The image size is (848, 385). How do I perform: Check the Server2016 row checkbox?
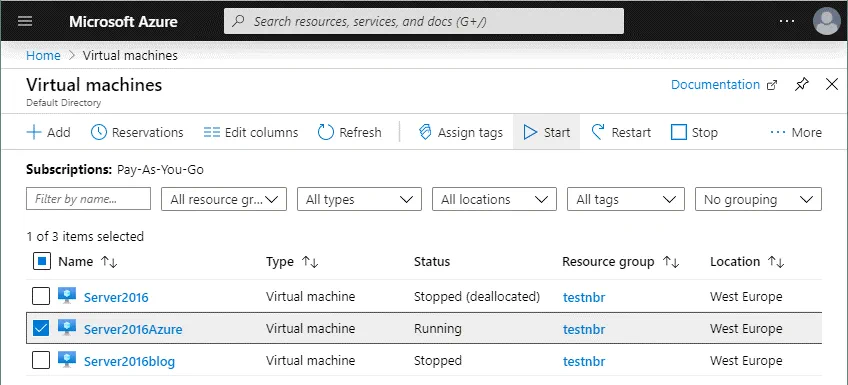(x=41, y=296)
